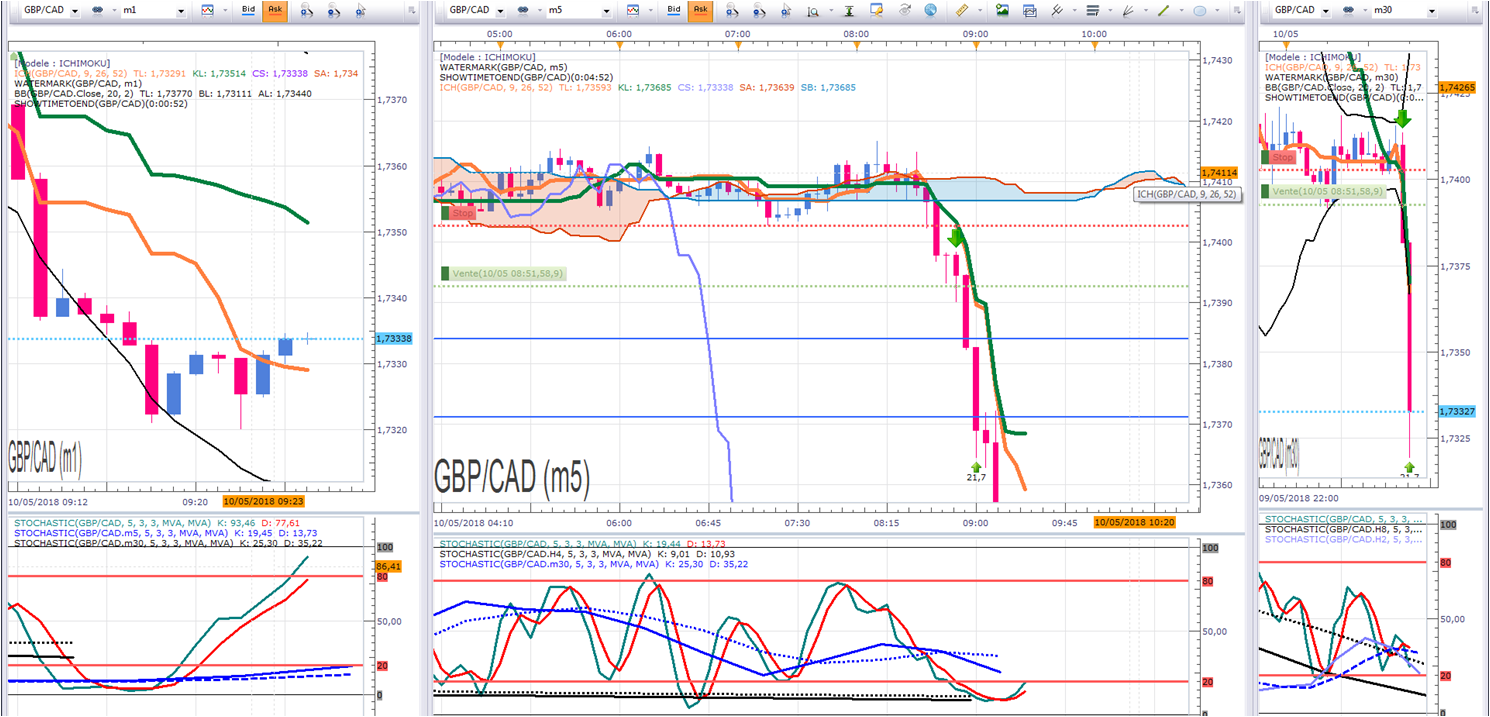
Task: Click green down arrow marker in m30 chart
Action: (1402, 118)
